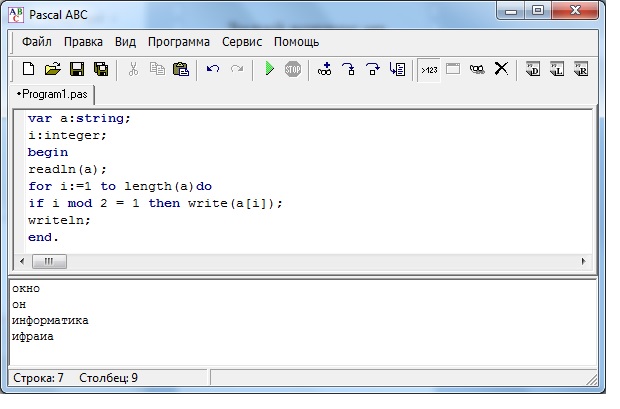Click the output line 'ифраиа'
The height and width of the screenshot is (409, 620).
point(32,337)
